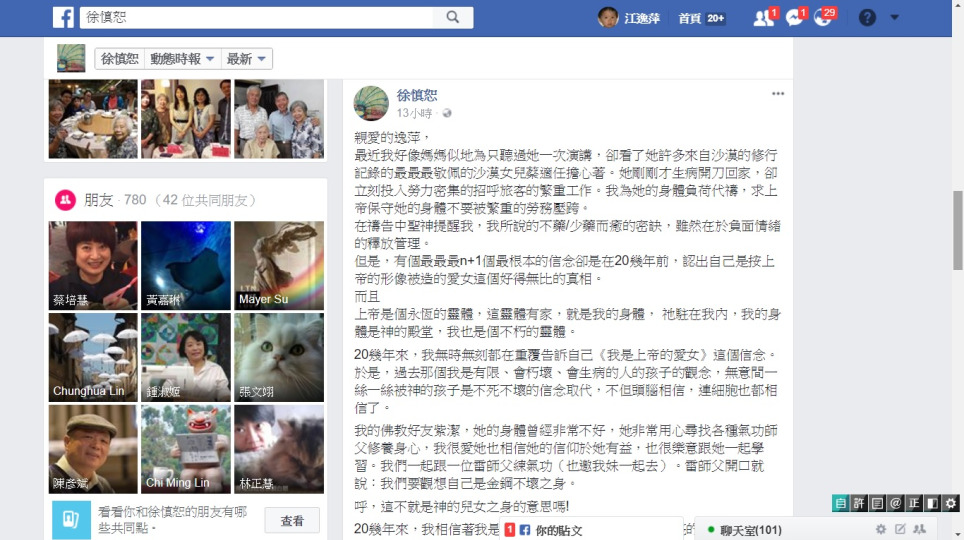Toggle the 正 IME character-set button
964x540 pixels.
coord(914,504)
